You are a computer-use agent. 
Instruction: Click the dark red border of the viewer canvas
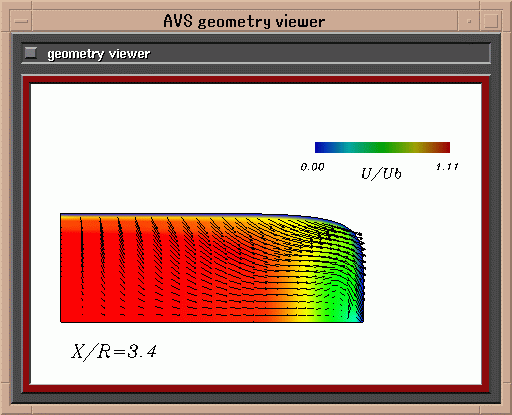(x=256, y=80)
